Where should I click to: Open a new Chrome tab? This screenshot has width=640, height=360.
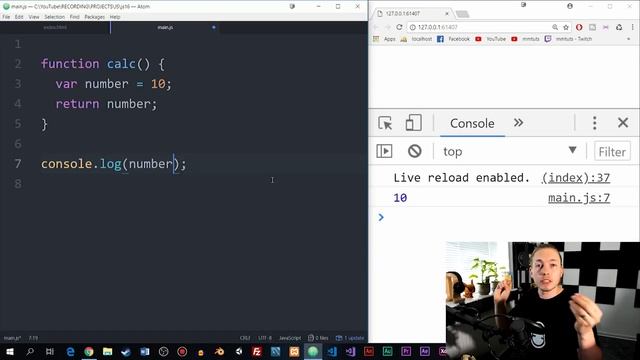pyautogui.click(x=462, y=14)
